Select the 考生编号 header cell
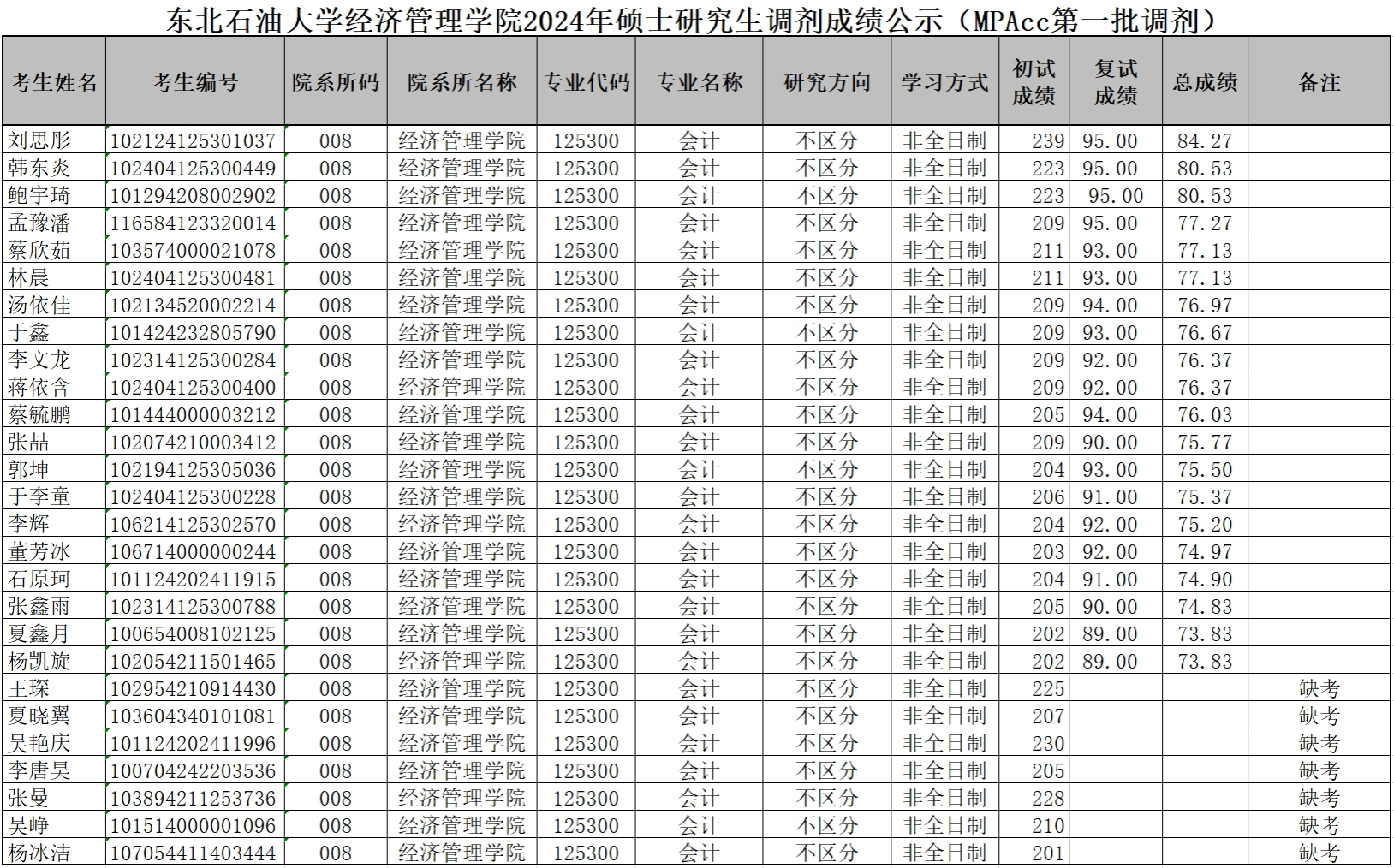The width and height of the screenshot is (1394, 868). tap(194, 82)
